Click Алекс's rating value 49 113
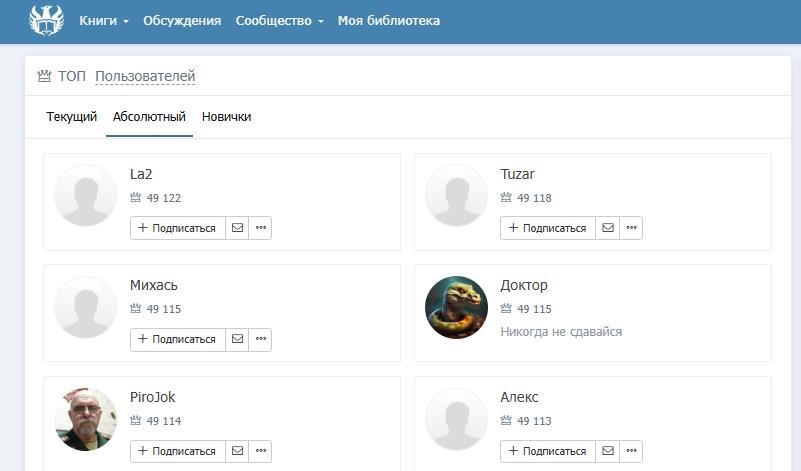Image resolution: width=801 pixels, height=471 pixels. click(534, 421)
